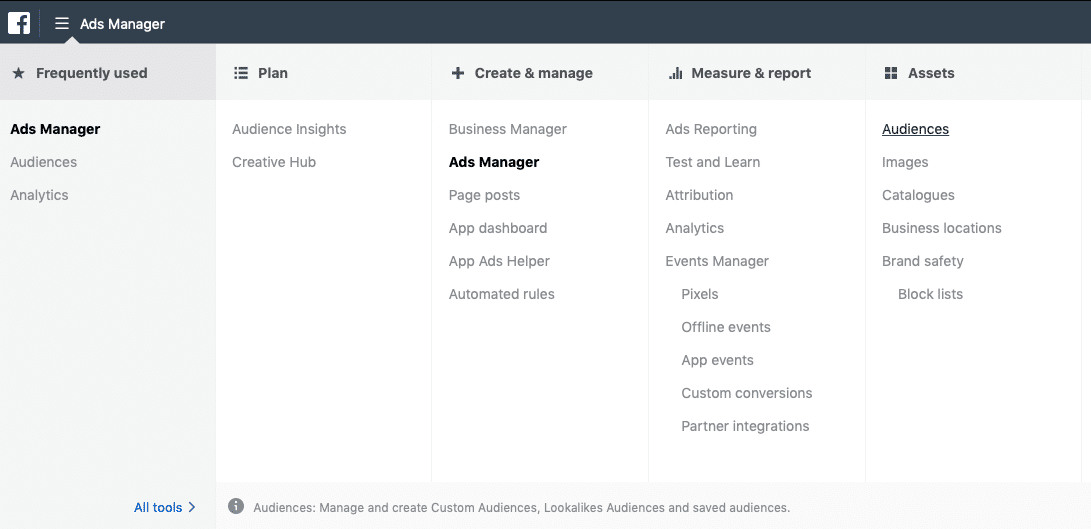Open Images under Assets
This screenshot has height=529, width=1091.
click(x=905, y=162)
